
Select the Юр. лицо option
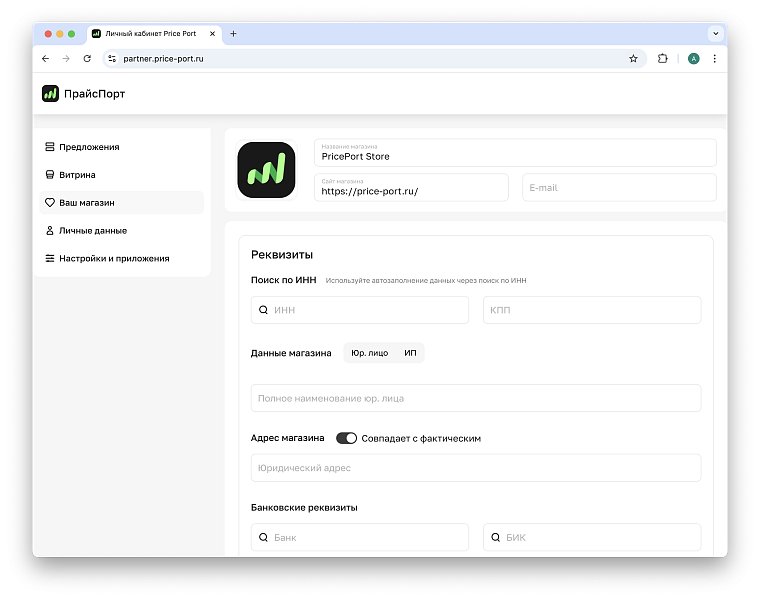pyautogui.click(x=371, y=353)
